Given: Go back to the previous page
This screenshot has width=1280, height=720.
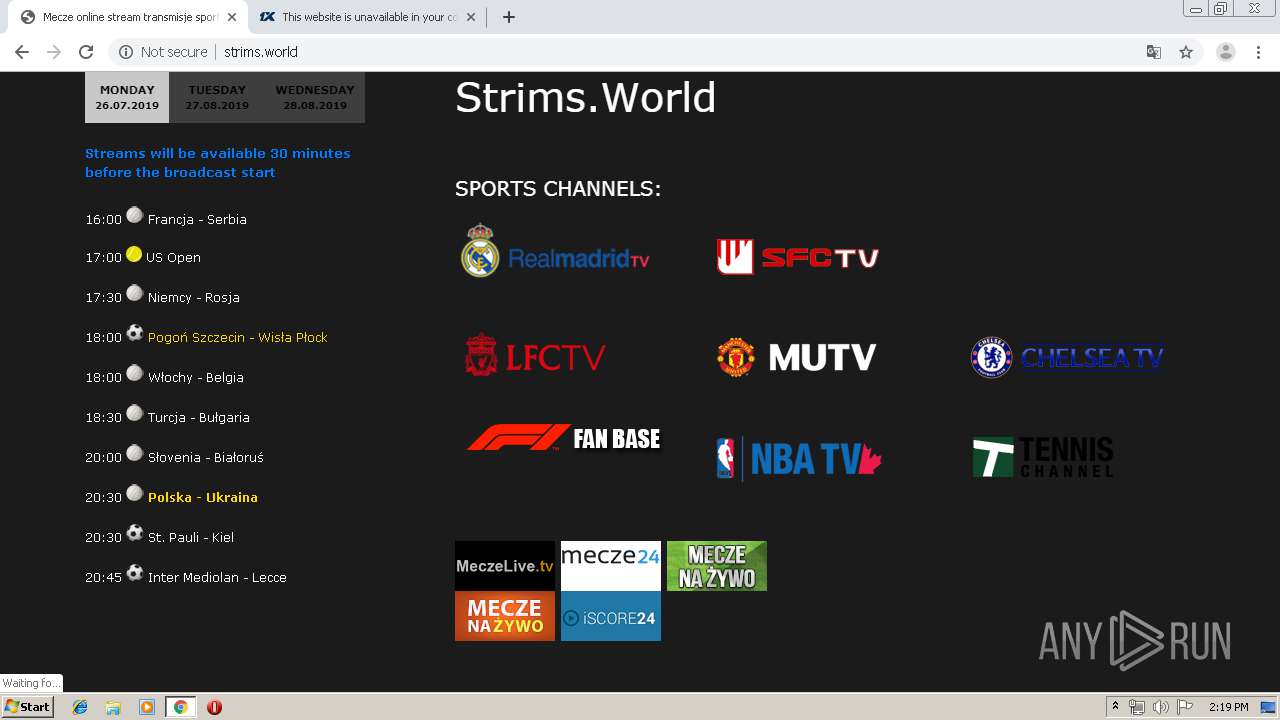Looking at the screenshot, I should point(22,52).
